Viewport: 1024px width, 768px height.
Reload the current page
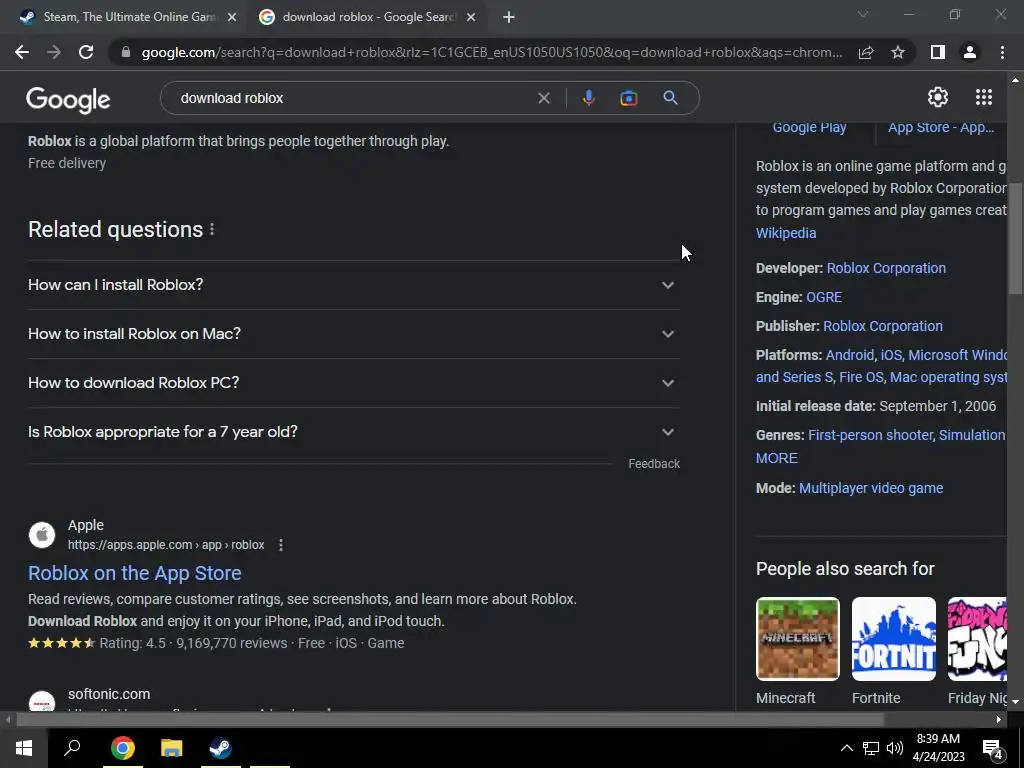[86, 52]
